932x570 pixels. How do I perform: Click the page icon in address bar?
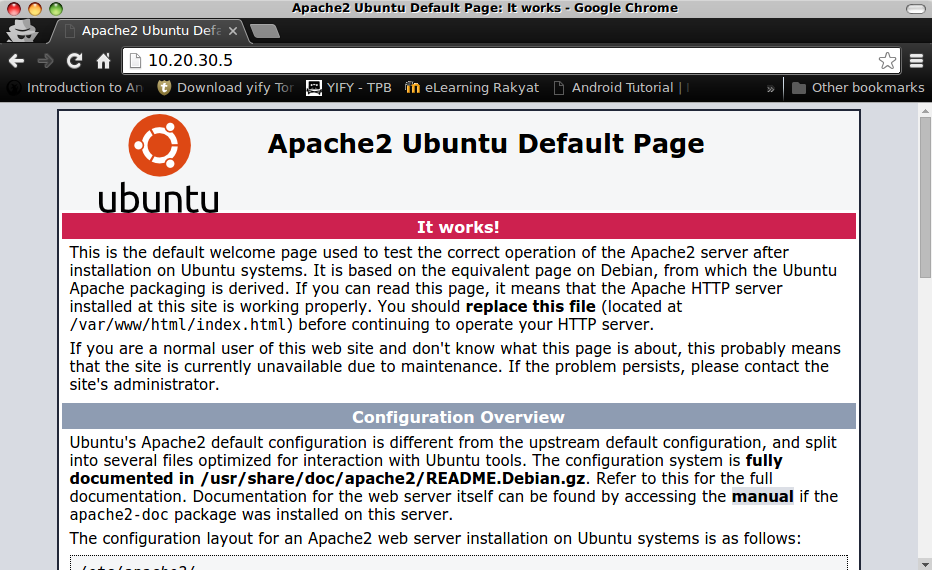(136, 61)
